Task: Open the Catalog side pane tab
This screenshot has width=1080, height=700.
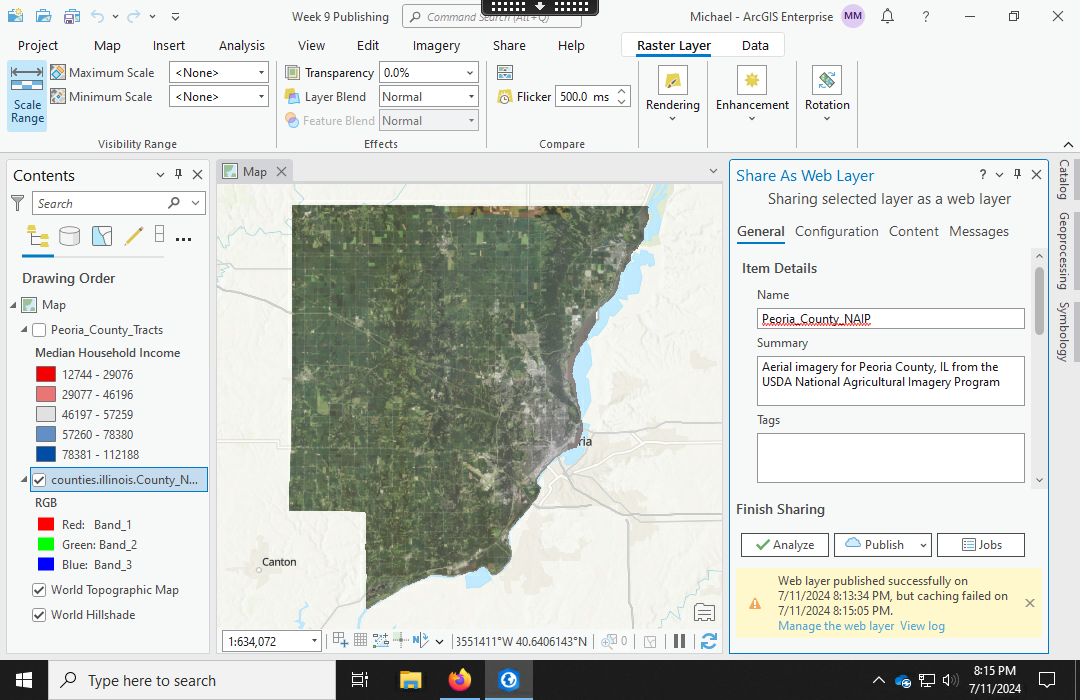Action: (1064, 180)
